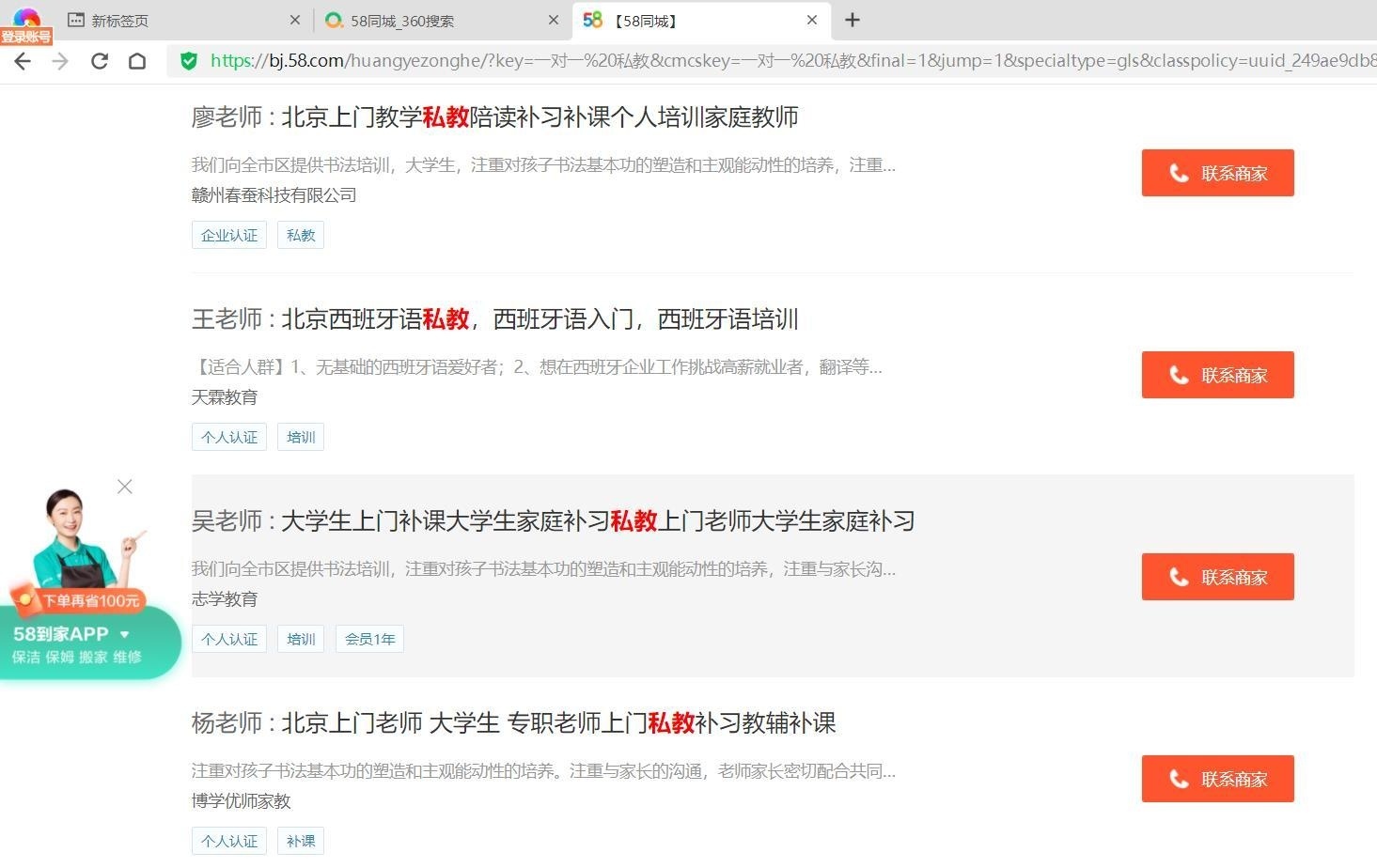Open a new browser tab
This screenshot has height=868, width=1377.
click(853, 20)
